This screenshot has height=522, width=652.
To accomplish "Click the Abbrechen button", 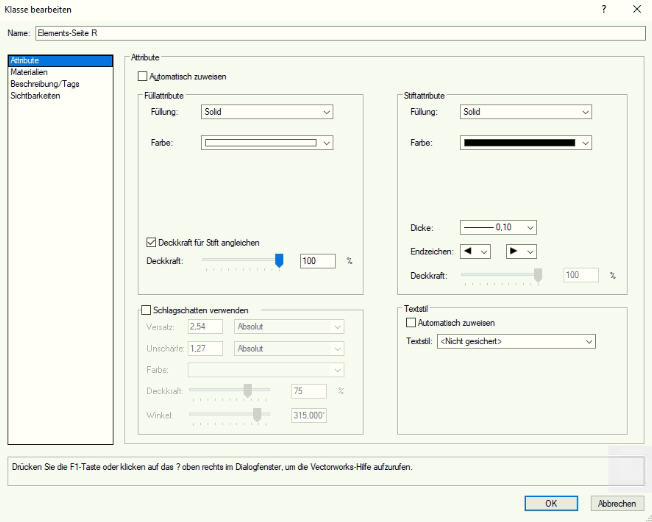I will coord(617,503).
